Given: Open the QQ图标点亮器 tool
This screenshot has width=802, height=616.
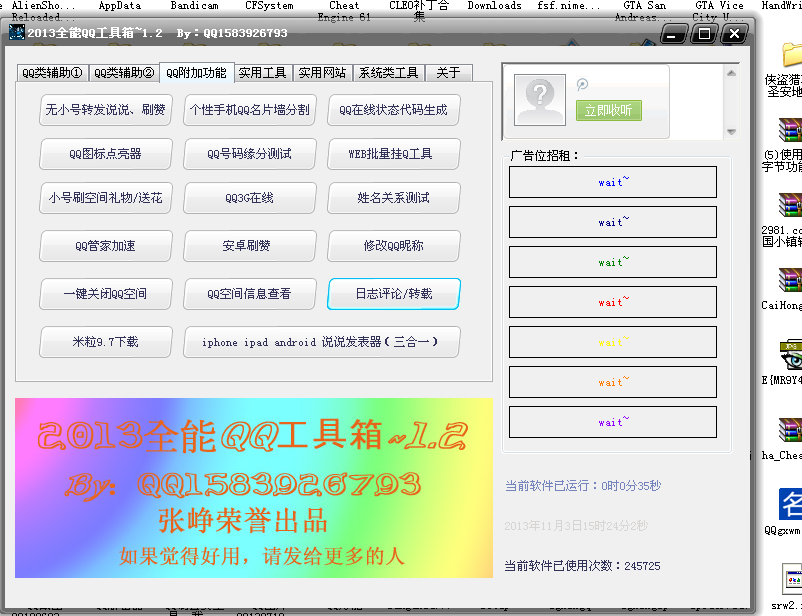Looking at the screenshot, I should tap(105, 153).
